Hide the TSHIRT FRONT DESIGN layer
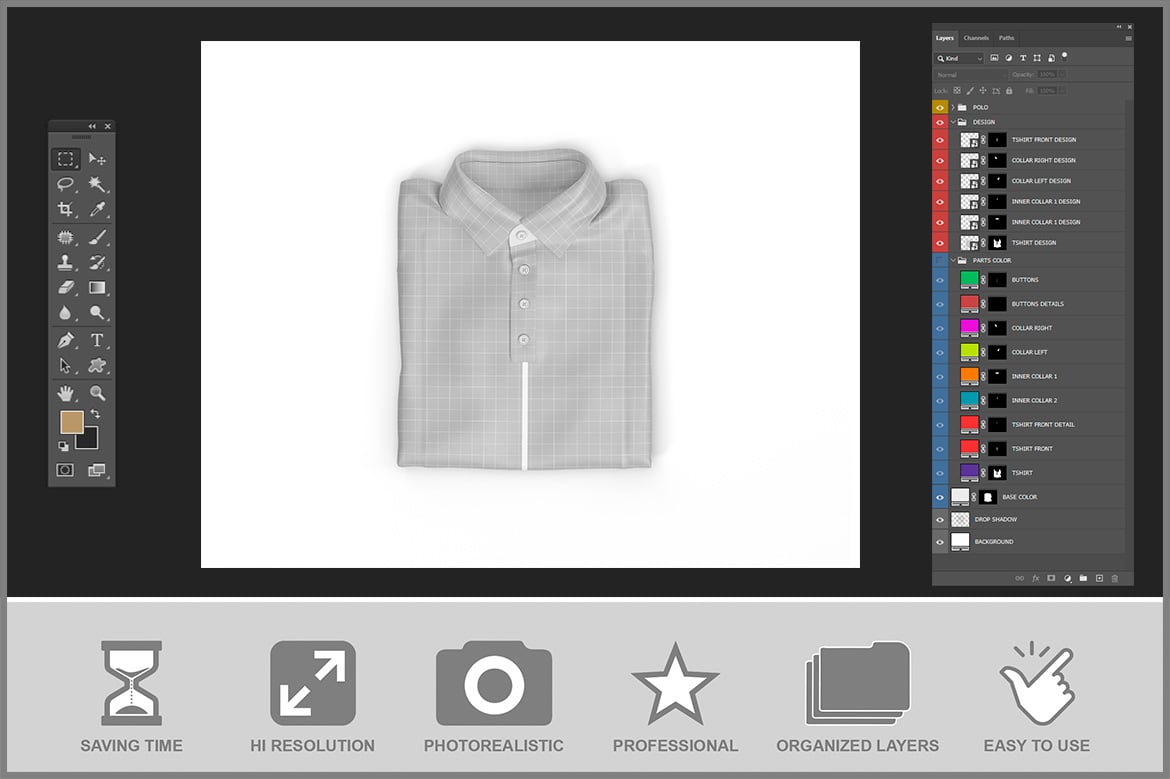Image resolution: width=1170 pixels, height=779 pixels. (x=940, y=140)
